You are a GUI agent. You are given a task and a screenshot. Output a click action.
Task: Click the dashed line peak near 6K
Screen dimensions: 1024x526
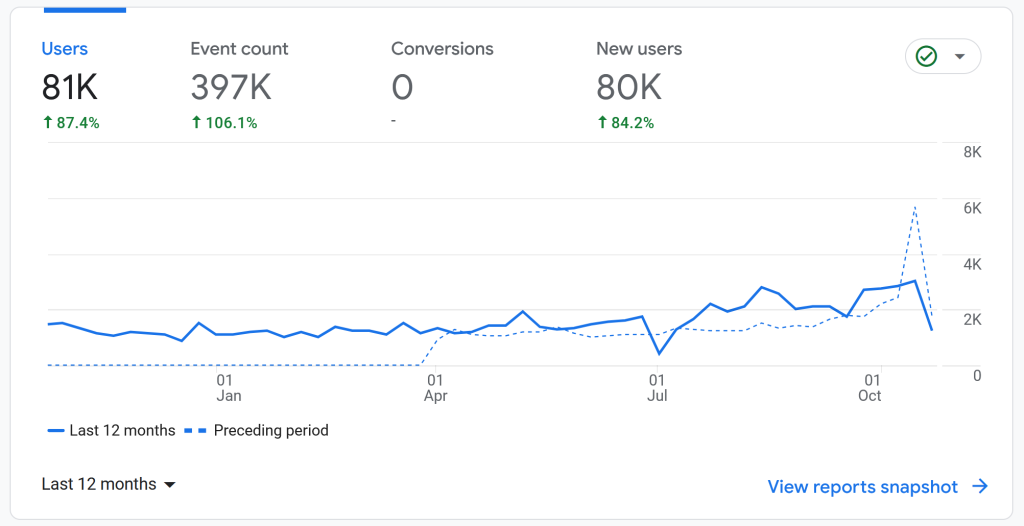coord(915,207)
